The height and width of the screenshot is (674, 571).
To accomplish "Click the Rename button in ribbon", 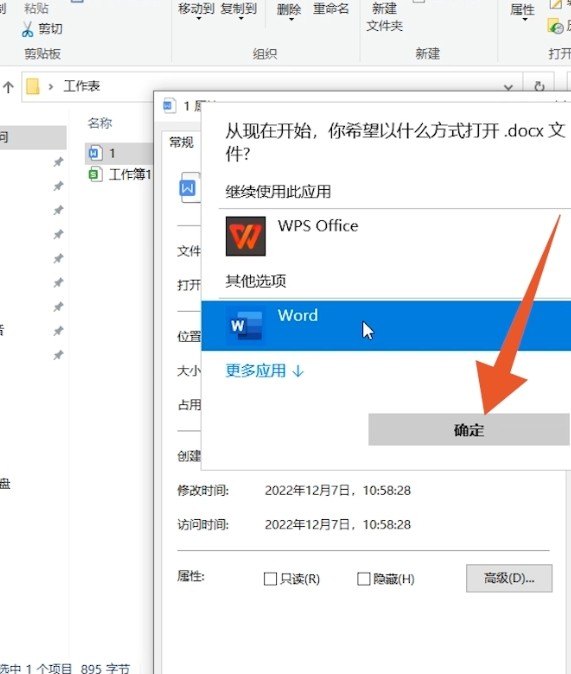I will 331,9.
